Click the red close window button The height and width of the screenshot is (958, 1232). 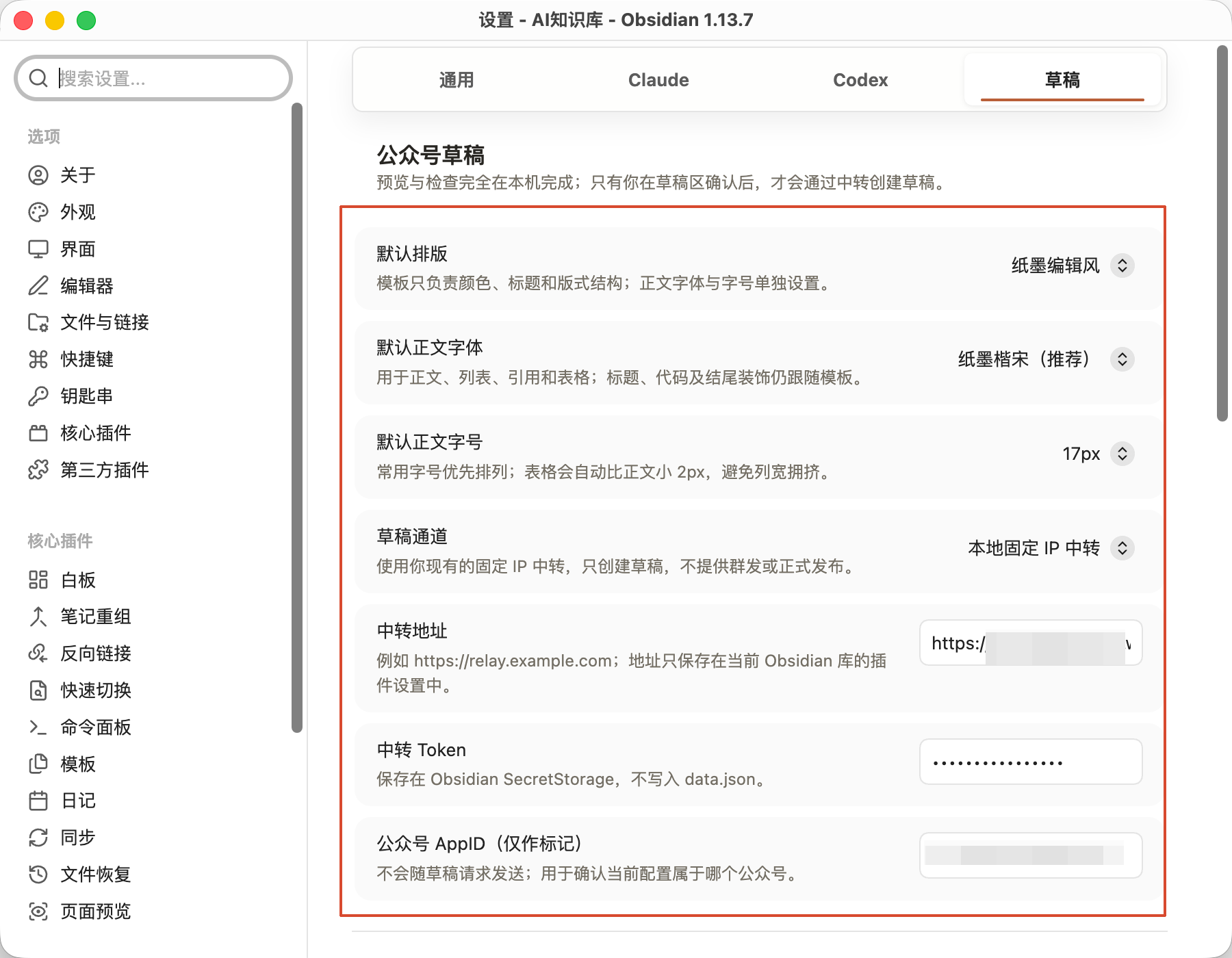pos(23,21)
